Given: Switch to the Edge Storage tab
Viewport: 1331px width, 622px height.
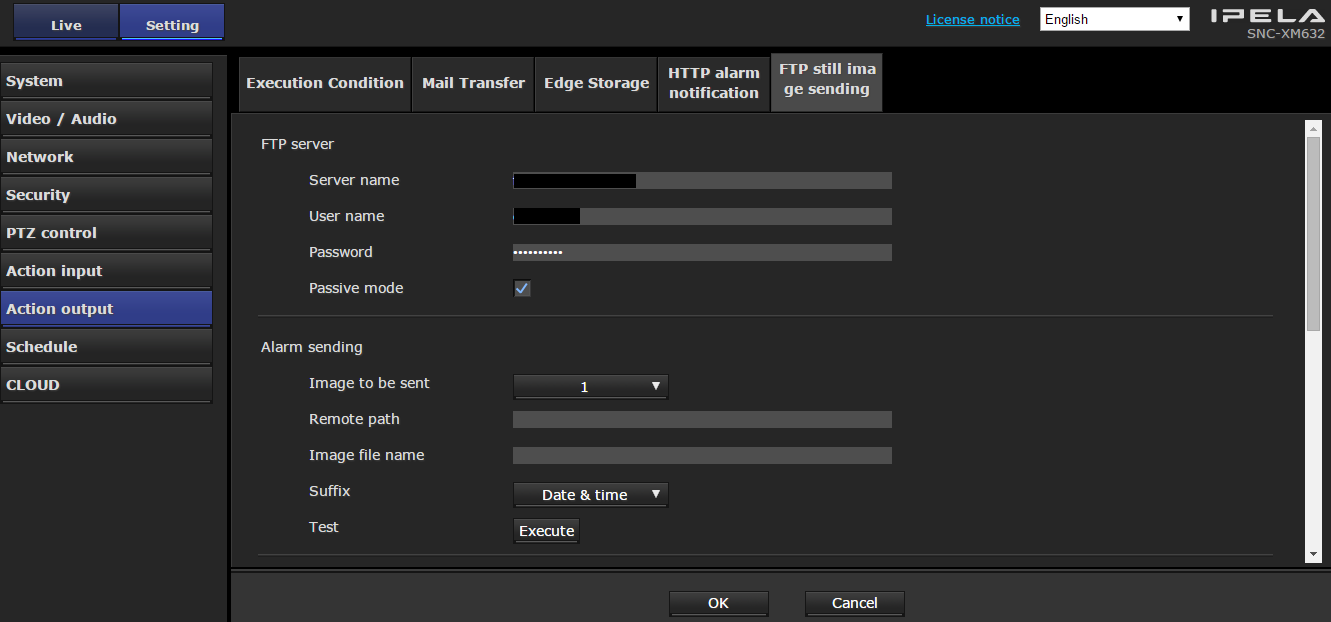Looking at the screenshot, I should pyautogui.click(x=596, y=83).
